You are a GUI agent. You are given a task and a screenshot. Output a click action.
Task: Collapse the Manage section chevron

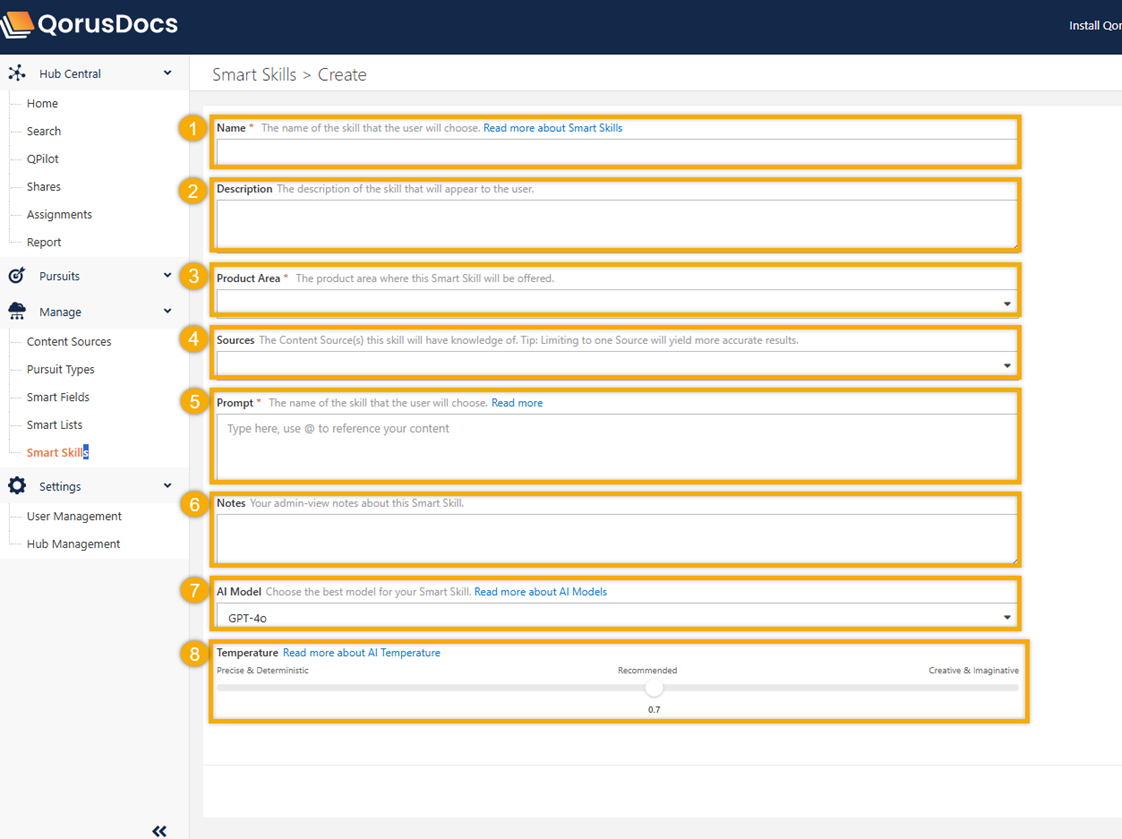click(x=167, y=312)
